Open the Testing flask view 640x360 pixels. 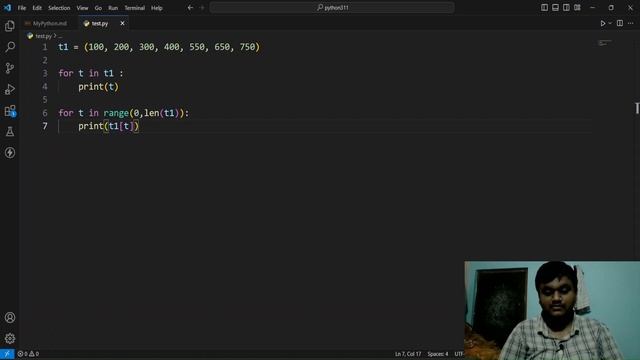pos(10,131)
